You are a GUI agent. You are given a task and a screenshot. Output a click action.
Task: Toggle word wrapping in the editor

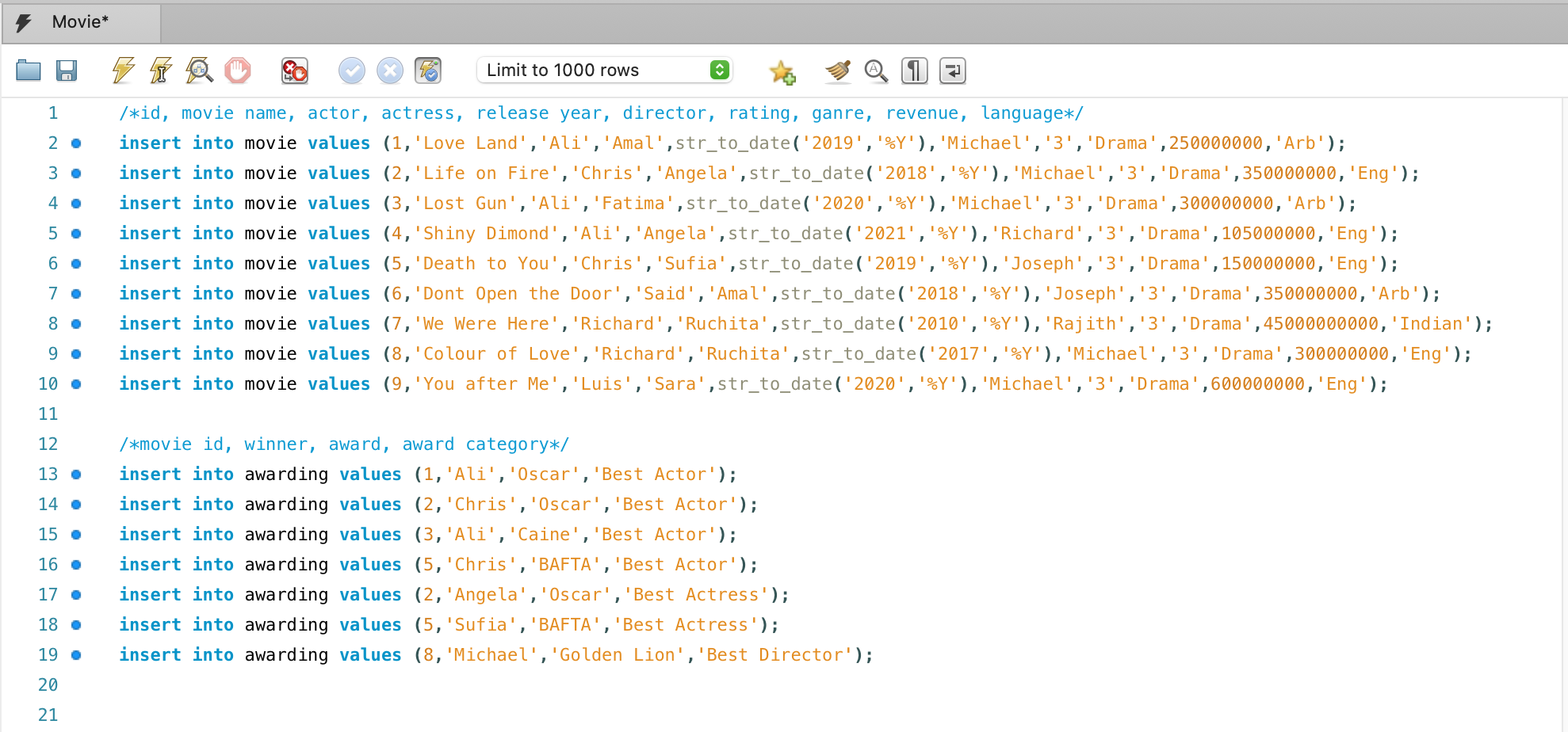(951, 71)
